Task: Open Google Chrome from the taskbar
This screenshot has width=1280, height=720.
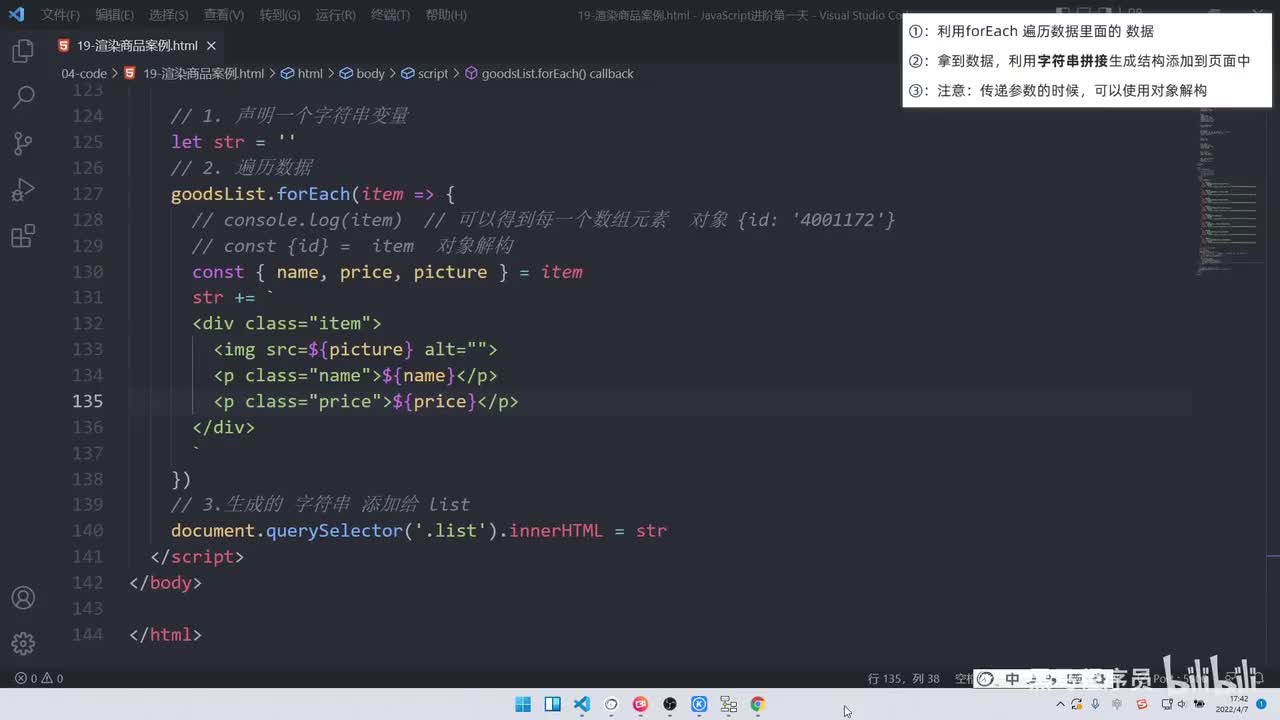Action: click(758, 704)
